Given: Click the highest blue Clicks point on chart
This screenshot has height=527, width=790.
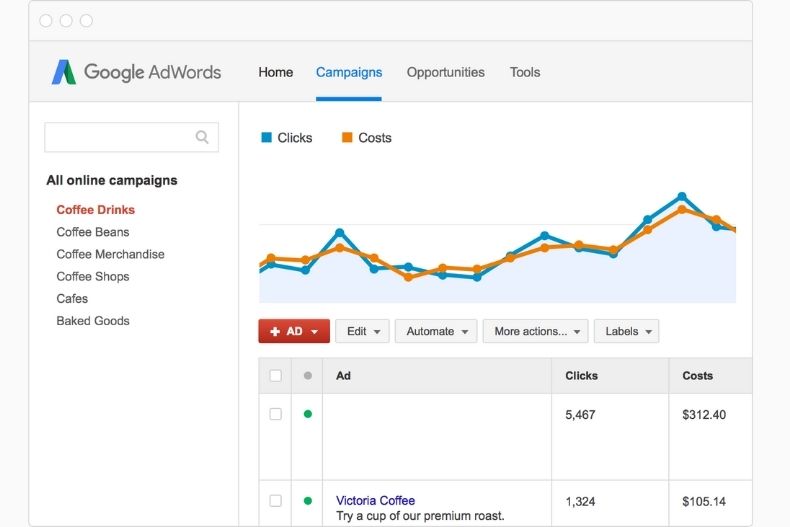Looking at the screenshot, I should pos(682,196).
